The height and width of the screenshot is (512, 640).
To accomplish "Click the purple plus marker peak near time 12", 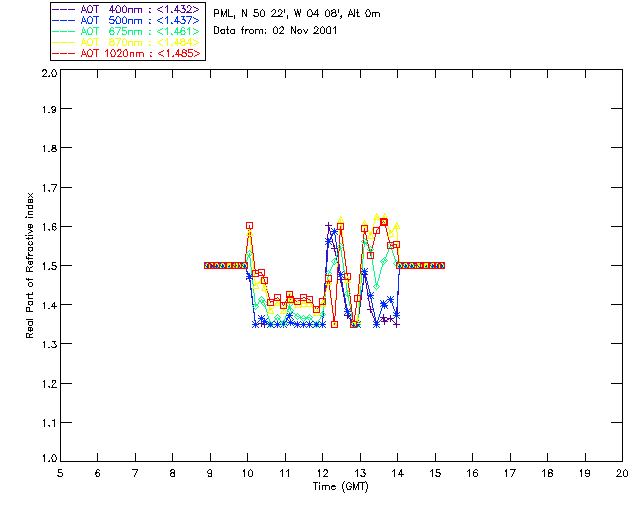I will coord(328,225).
